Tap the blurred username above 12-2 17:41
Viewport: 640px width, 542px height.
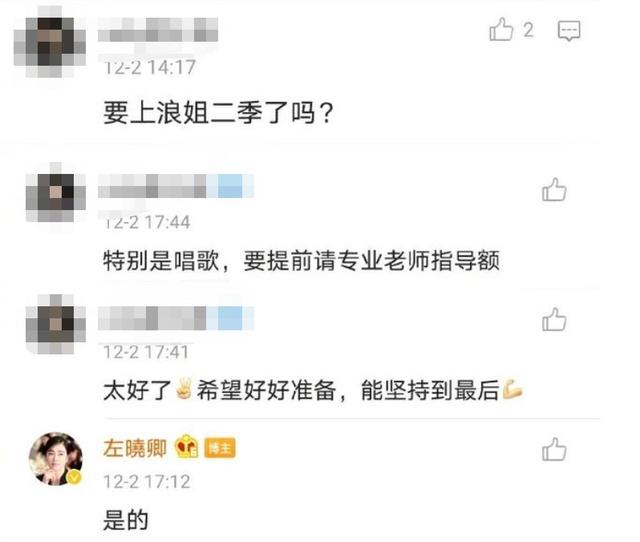(x=176, y=318)
